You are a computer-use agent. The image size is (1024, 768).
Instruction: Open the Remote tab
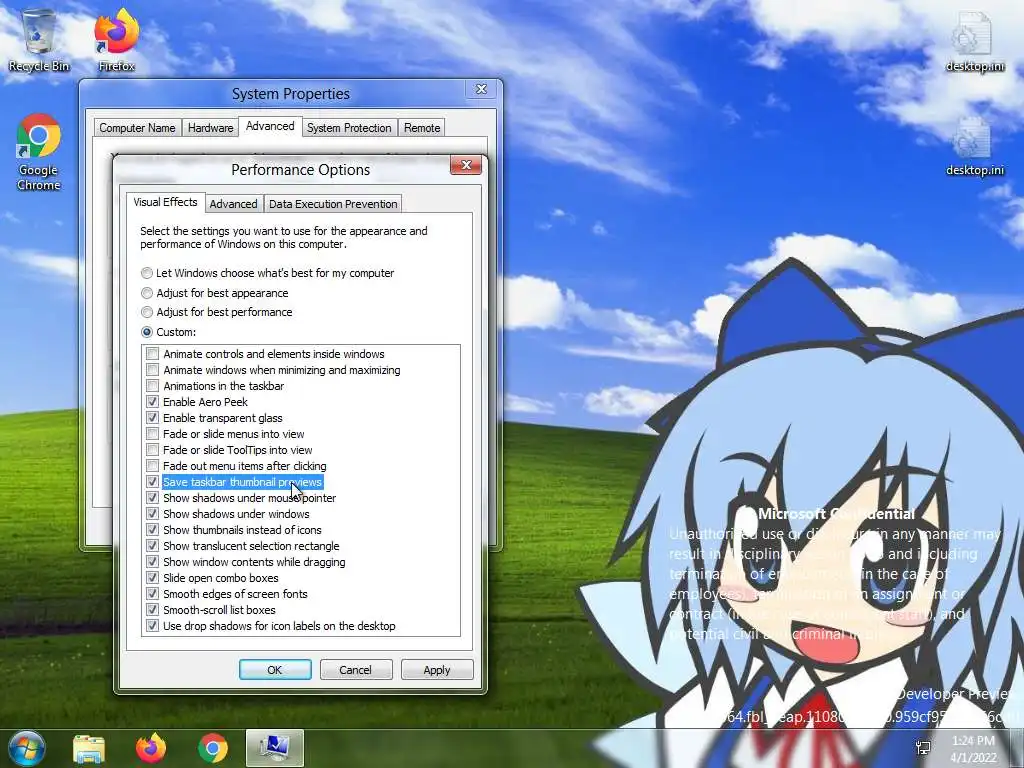coord(422,128)
